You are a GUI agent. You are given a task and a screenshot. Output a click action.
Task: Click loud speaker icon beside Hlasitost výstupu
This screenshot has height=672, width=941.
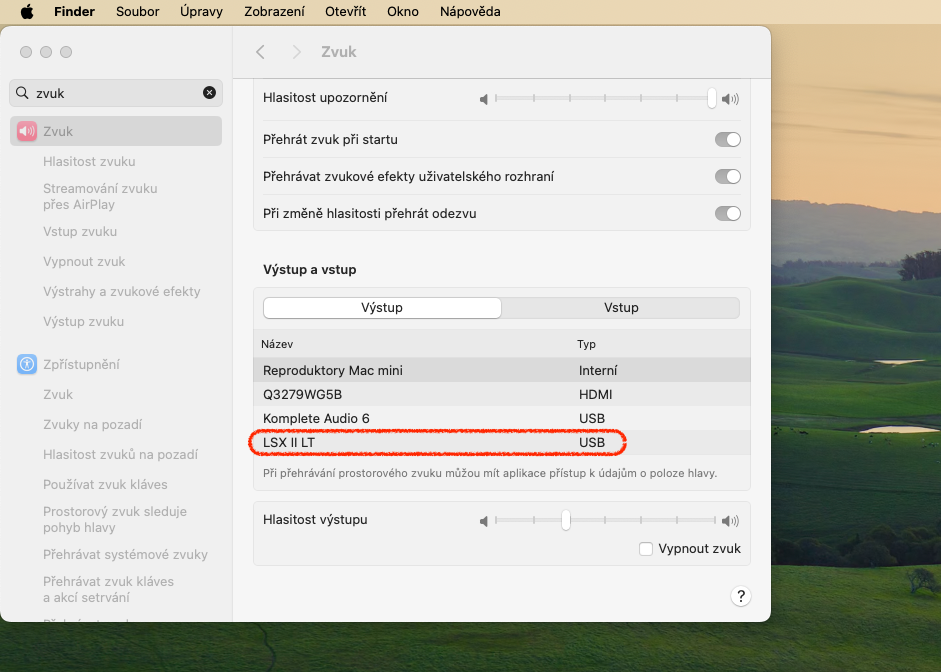[730, 521]
